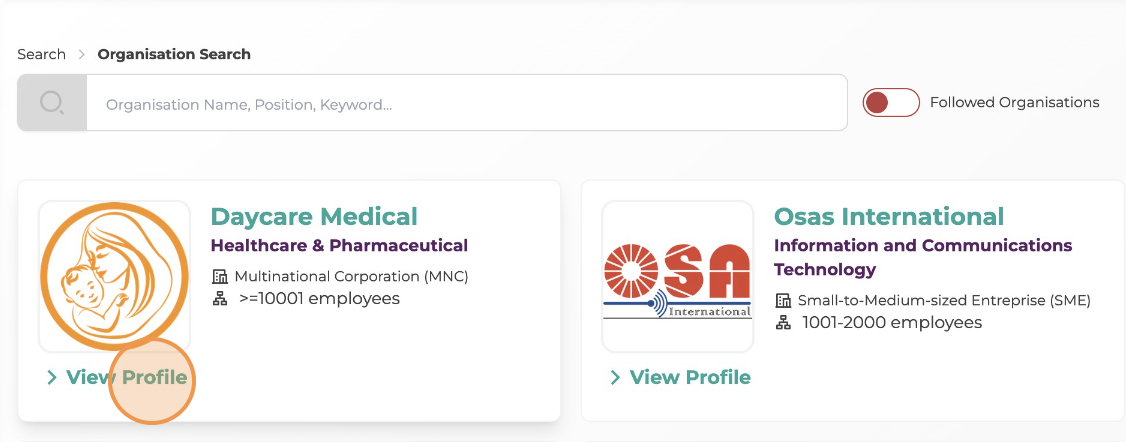Click the Organisation Search breadcrumb

(x=174, y=55)
